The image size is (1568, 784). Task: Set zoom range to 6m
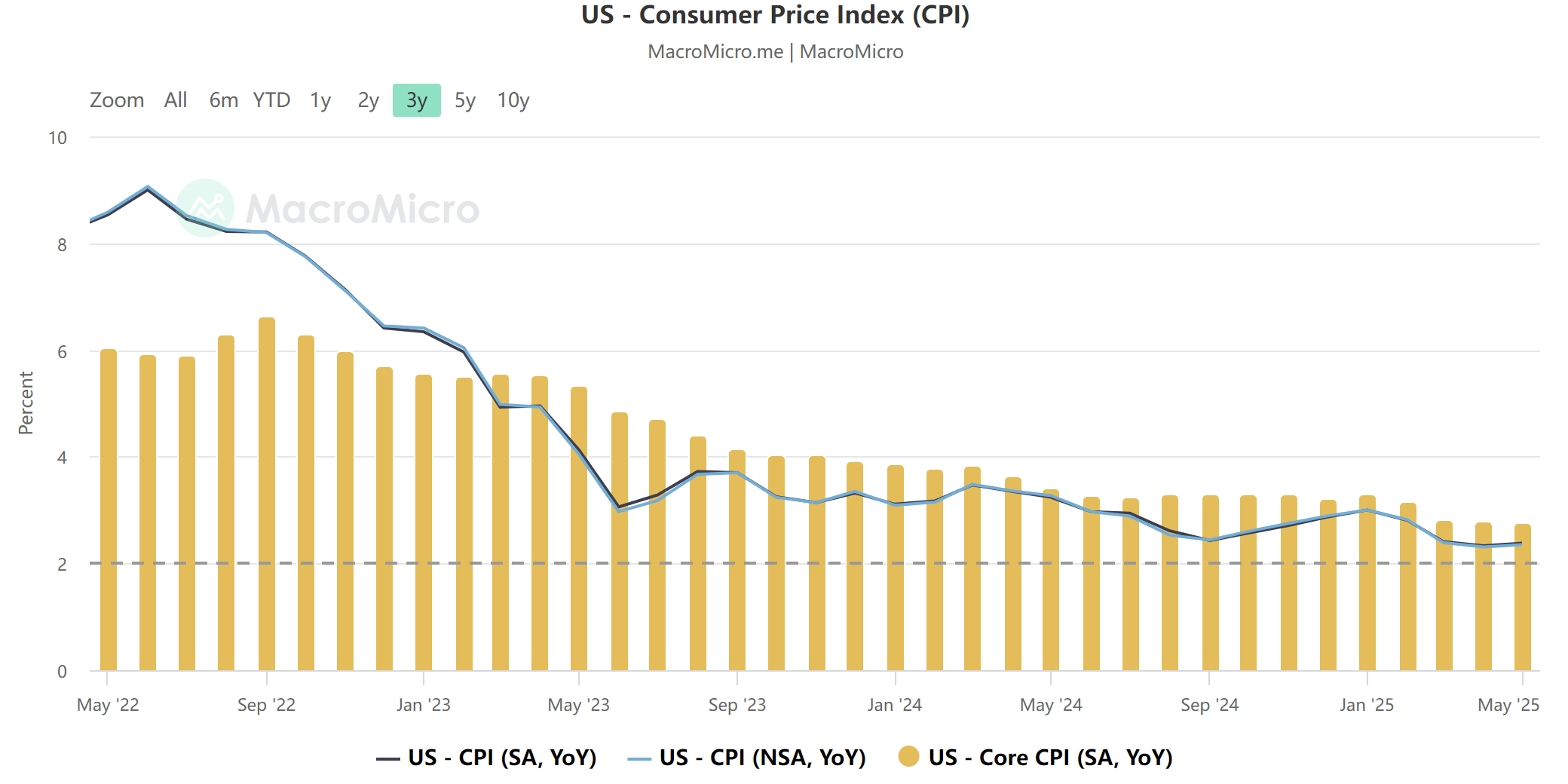click(223, 100)
